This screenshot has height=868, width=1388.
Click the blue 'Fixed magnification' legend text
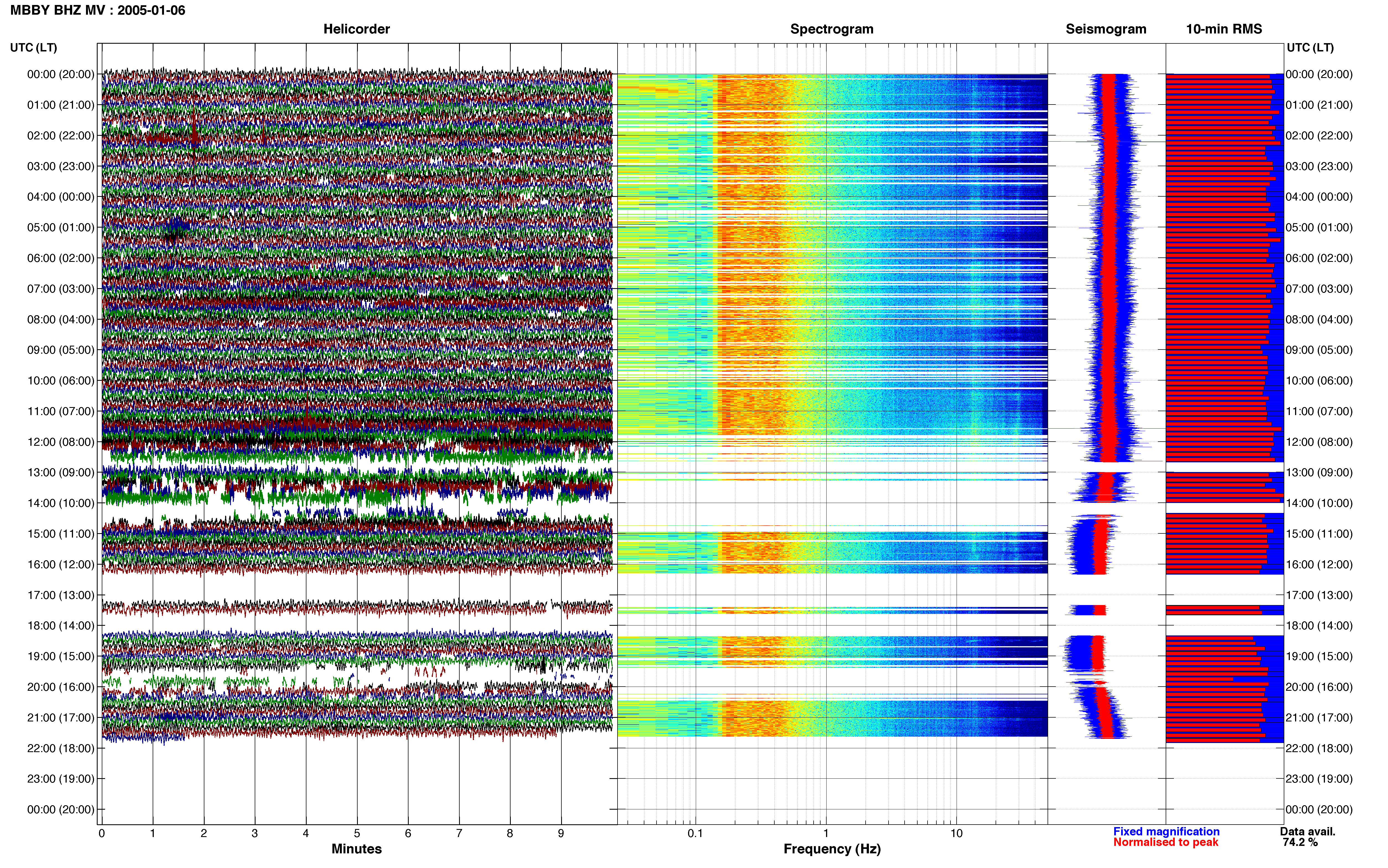coord(1166,832)
